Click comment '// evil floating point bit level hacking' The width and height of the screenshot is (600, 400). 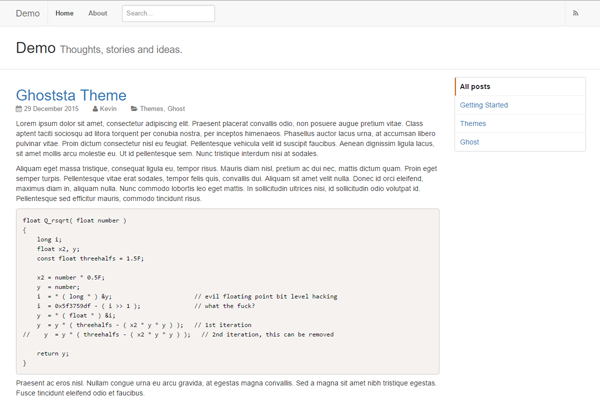tap(266, 296)
